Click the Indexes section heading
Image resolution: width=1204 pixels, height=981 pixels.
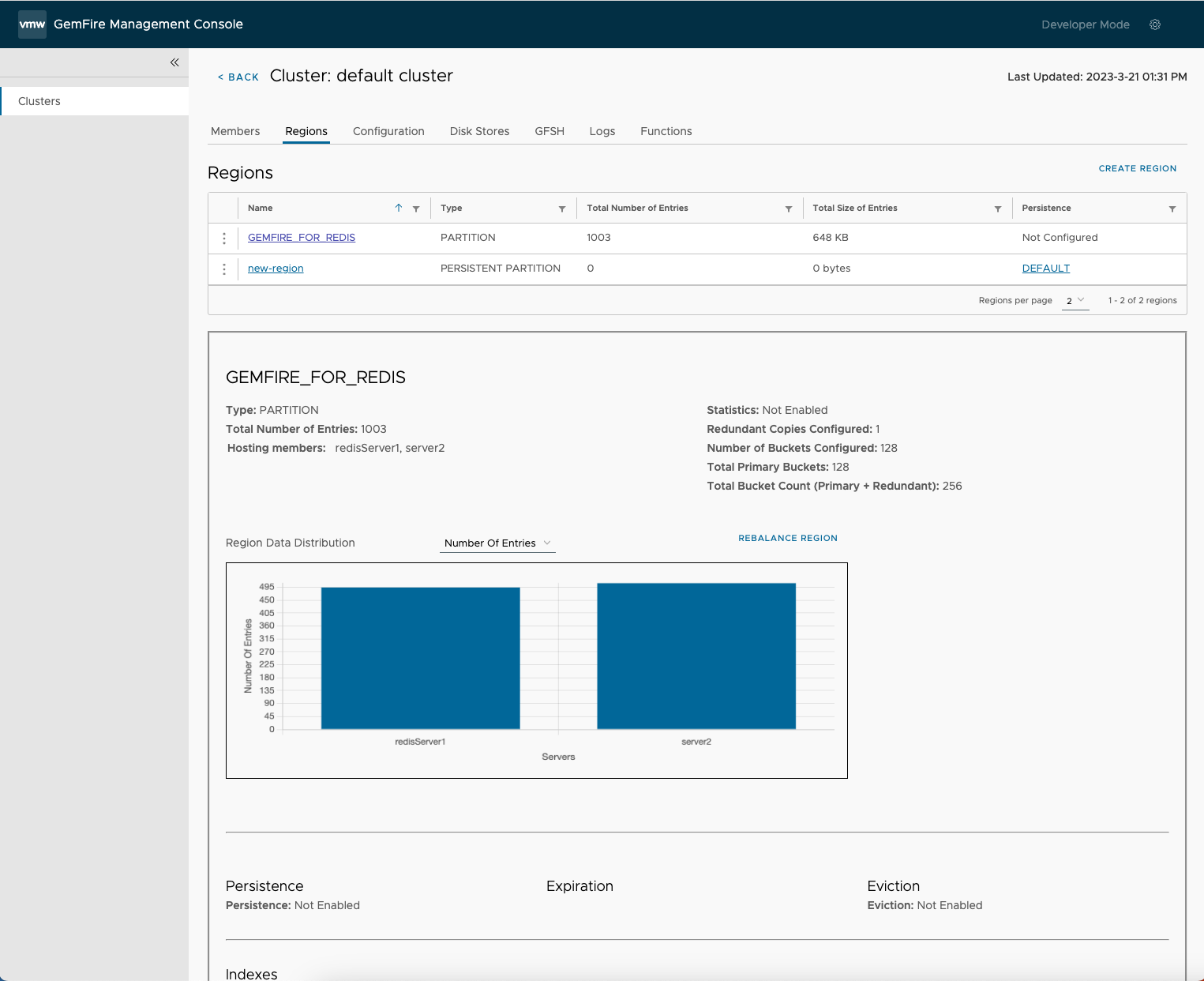pos(252,975)
